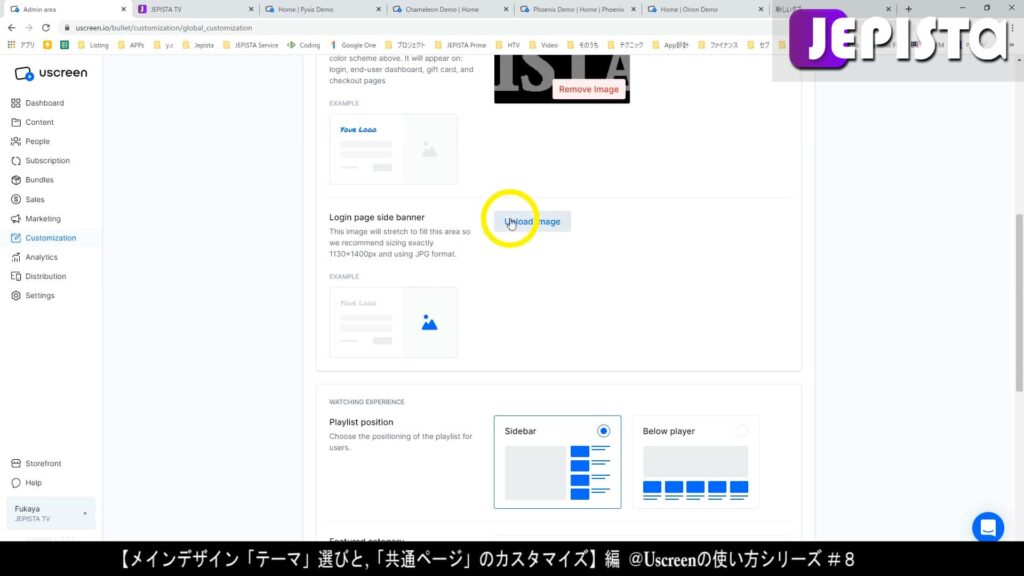This screenshot has width=1024, height=576.
Task: Open a new browser tab with plus
Action: coord(908,9)
